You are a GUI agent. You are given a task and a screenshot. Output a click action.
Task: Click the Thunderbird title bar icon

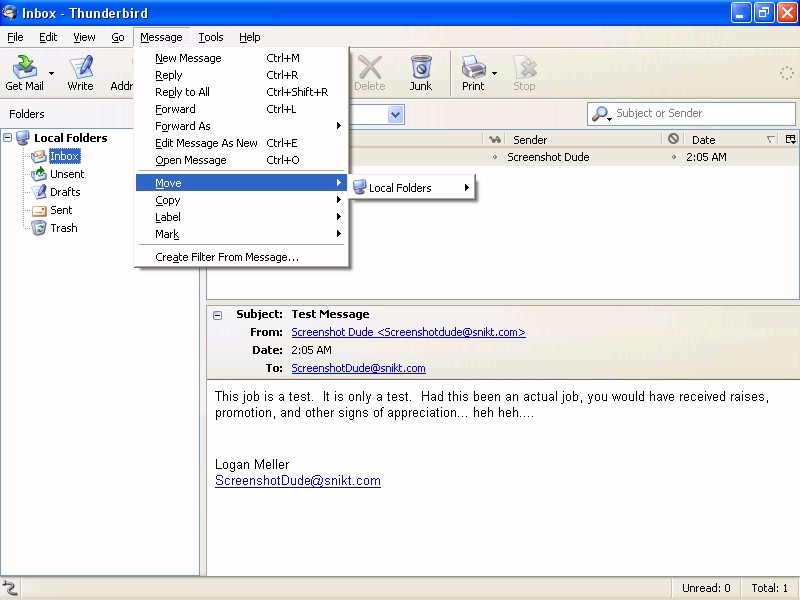(x=10, y=12)
